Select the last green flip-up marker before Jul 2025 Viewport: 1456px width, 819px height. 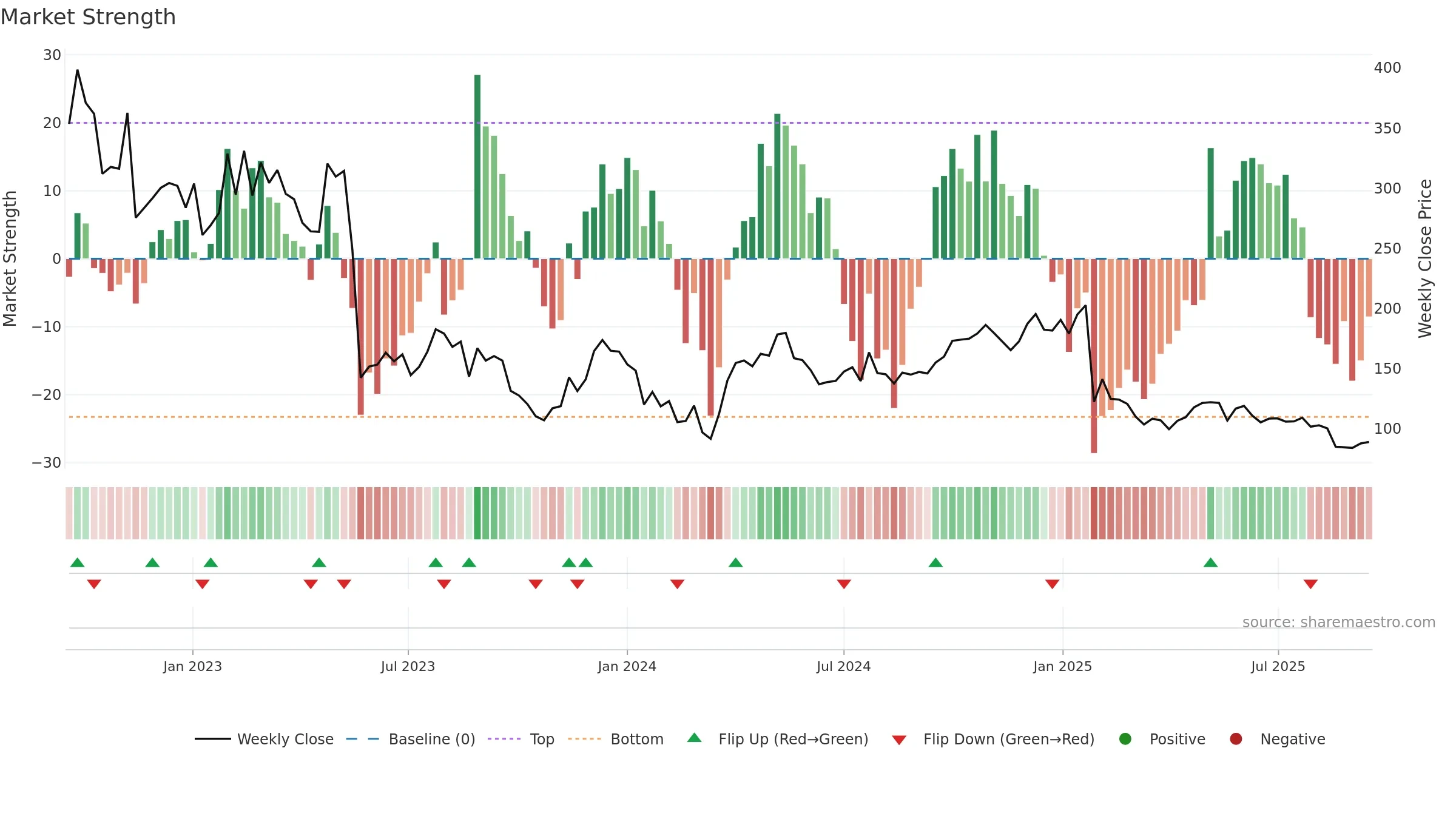[x=1211, y=562]
